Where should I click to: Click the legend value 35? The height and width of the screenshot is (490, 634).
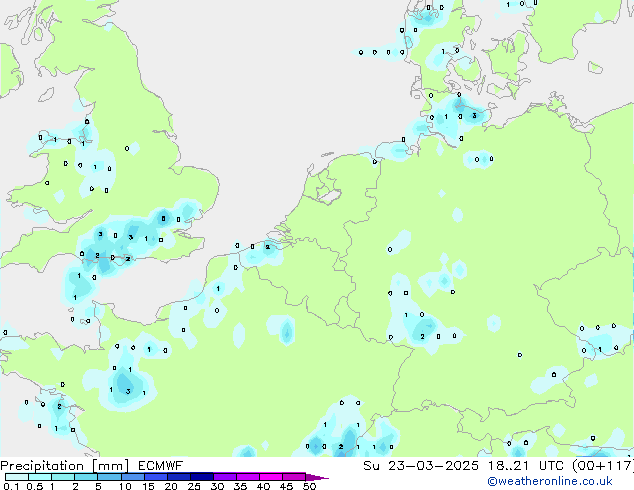tap(240, 486)
